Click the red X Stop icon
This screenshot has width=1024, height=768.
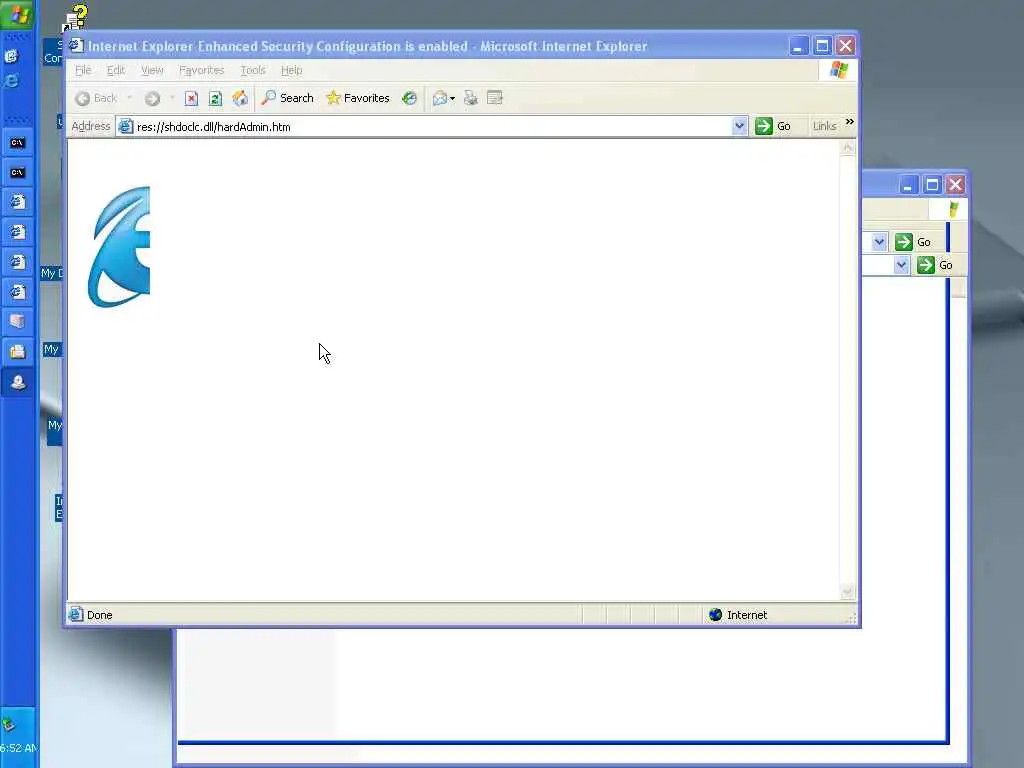(191, 98)
